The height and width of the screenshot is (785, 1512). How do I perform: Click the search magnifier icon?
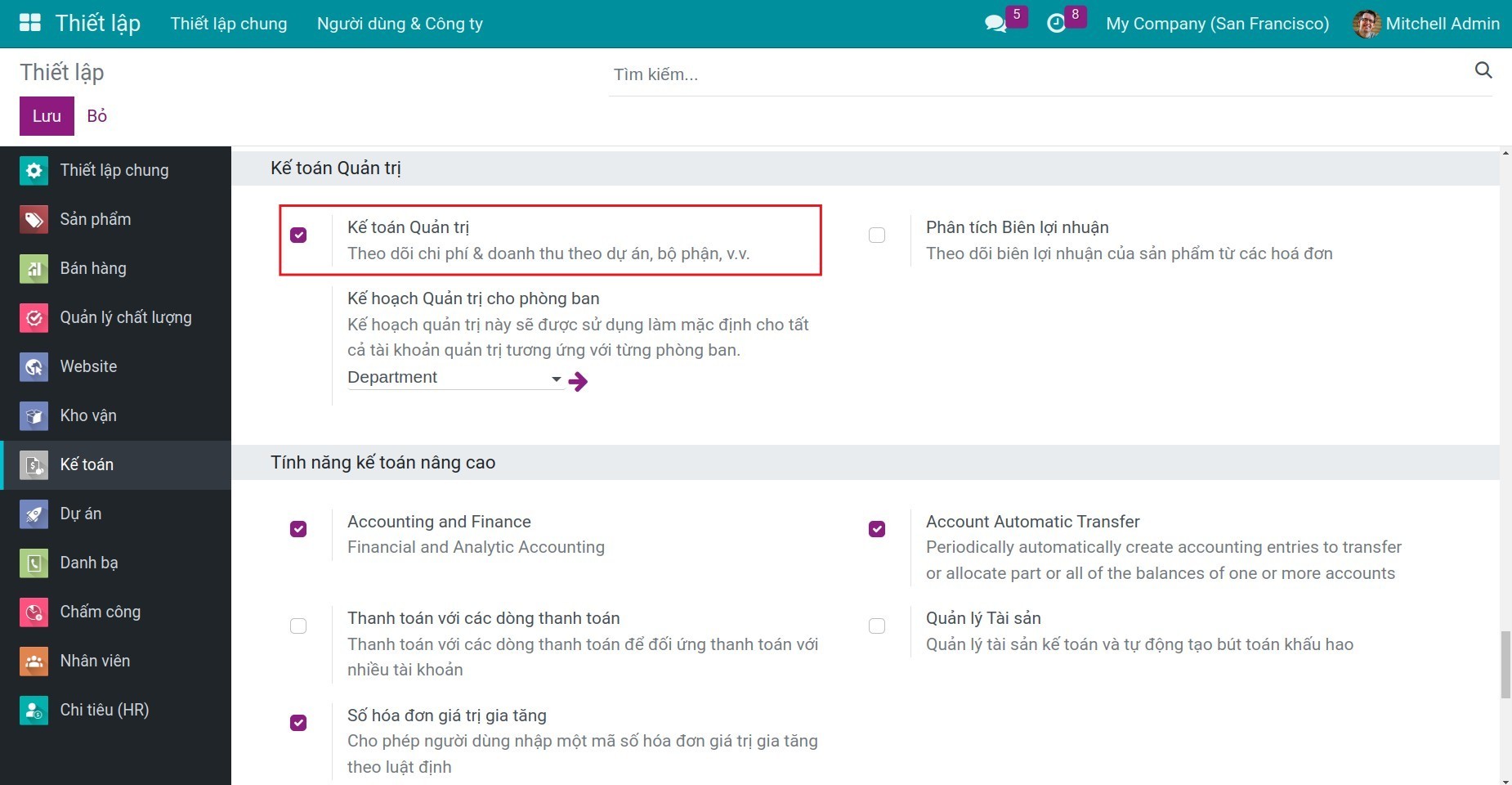point(1483,71)
